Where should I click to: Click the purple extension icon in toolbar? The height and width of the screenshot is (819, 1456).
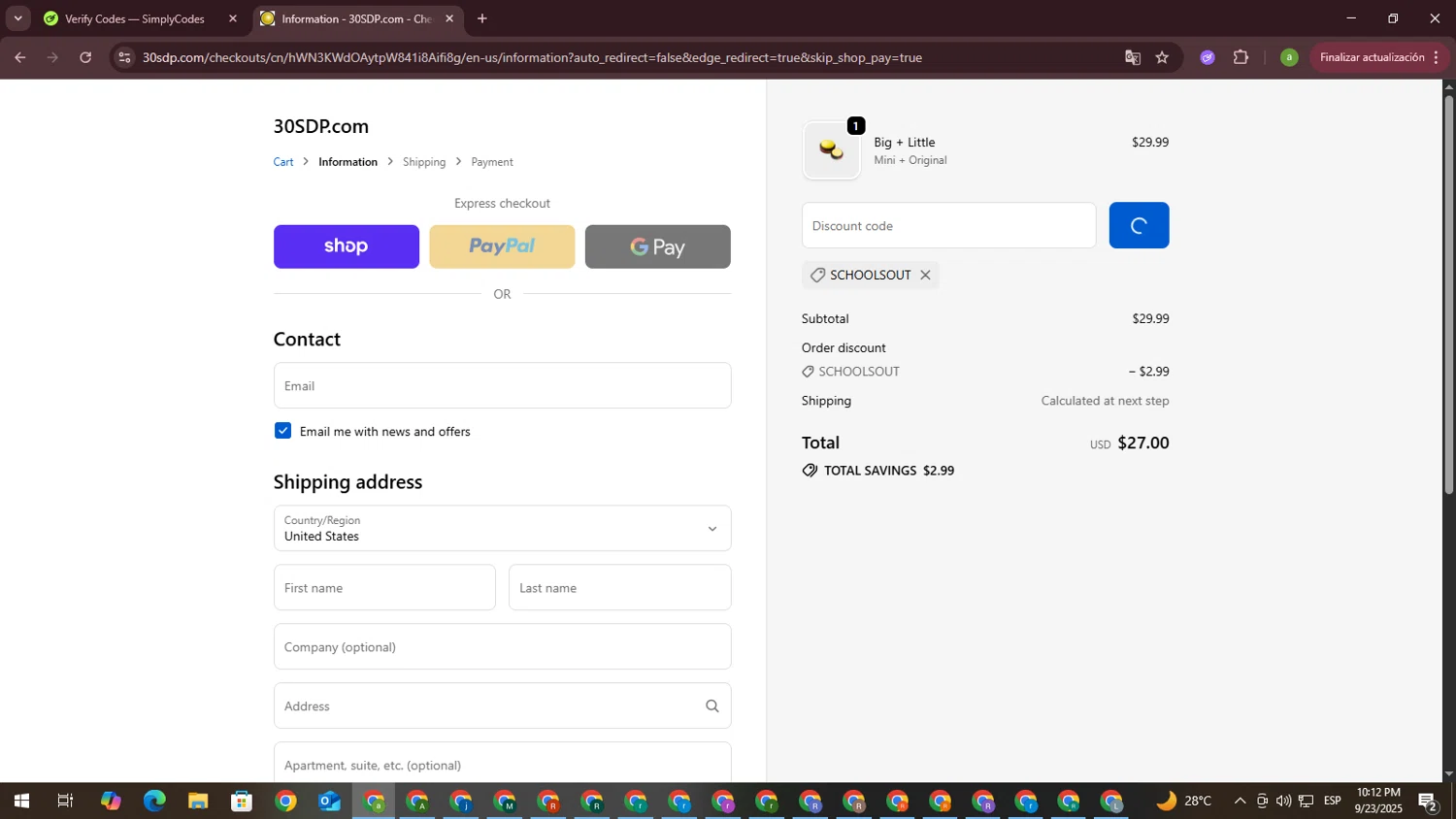(x=1208, y=57)
